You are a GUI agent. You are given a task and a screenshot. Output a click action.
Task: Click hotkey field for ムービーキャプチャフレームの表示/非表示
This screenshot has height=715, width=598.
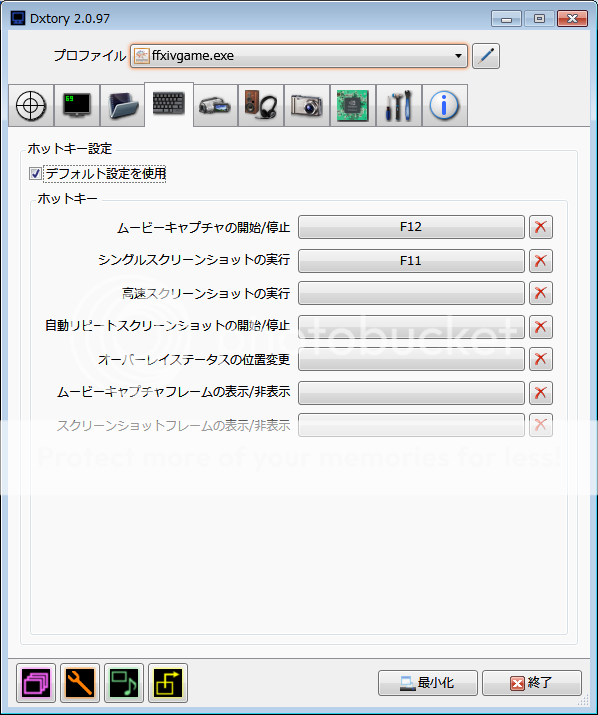tap(411, 393)
